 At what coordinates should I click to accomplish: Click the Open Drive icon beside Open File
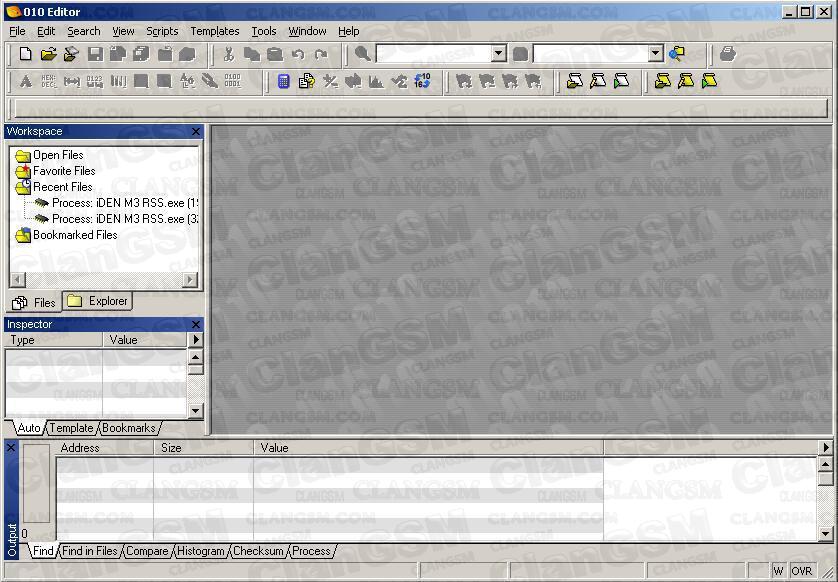[71, 53]
